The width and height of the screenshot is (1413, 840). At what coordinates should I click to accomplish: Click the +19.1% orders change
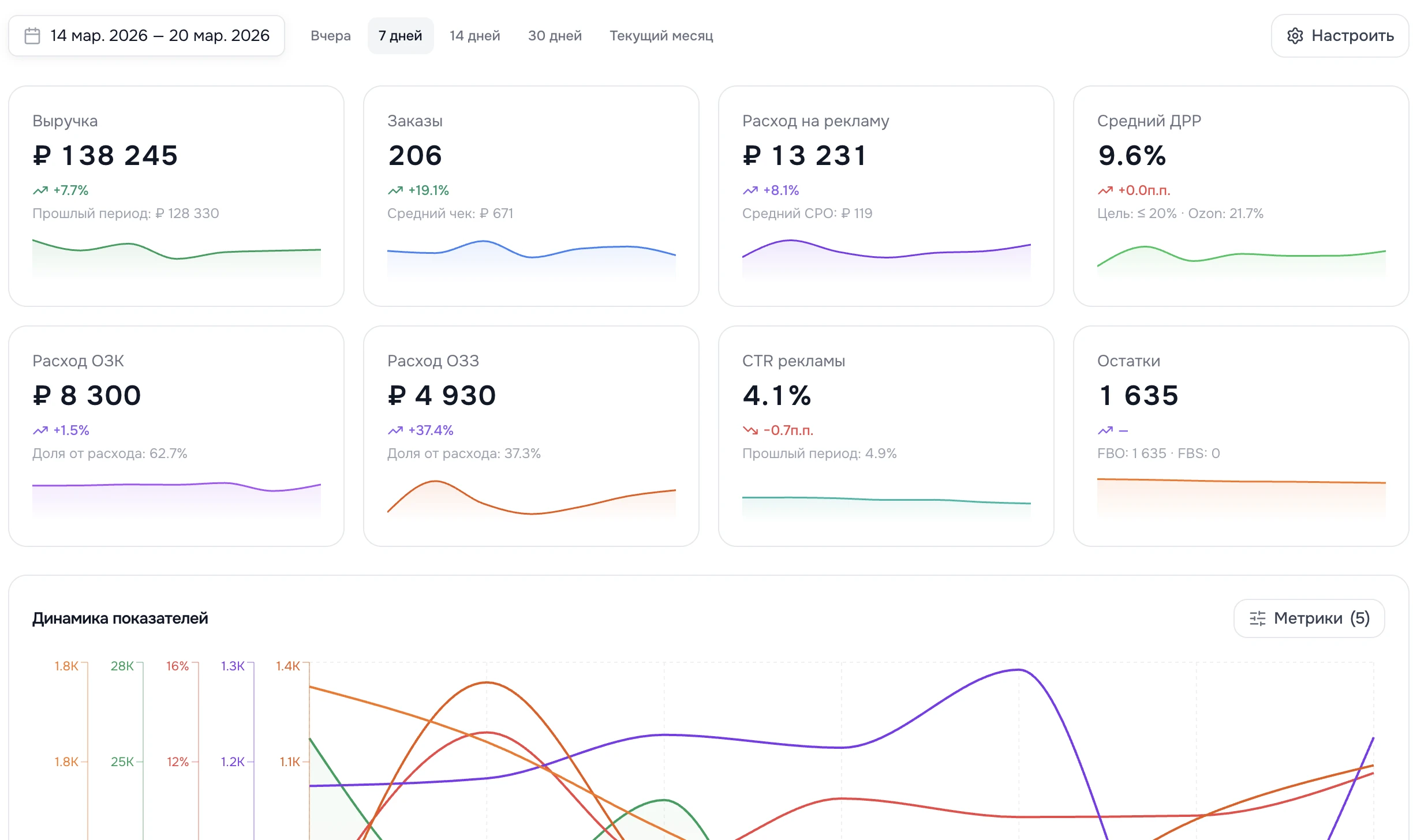click(x=429, y=190)
